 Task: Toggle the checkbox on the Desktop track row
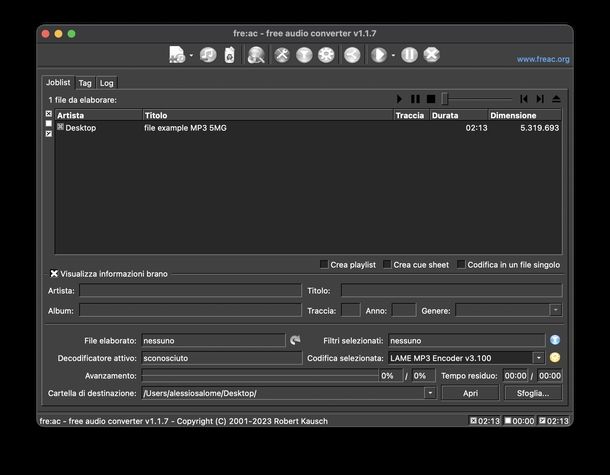pyautogui.click(x=60, y=127)
